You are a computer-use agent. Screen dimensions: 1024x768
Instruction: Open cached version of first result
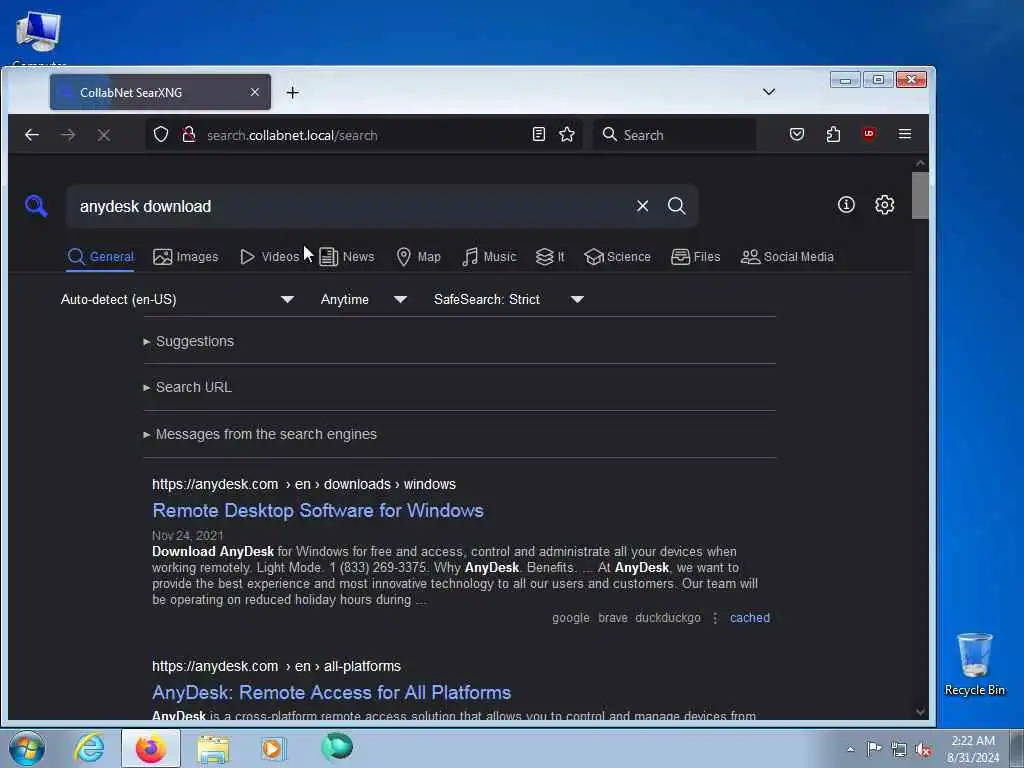[750, 618]
